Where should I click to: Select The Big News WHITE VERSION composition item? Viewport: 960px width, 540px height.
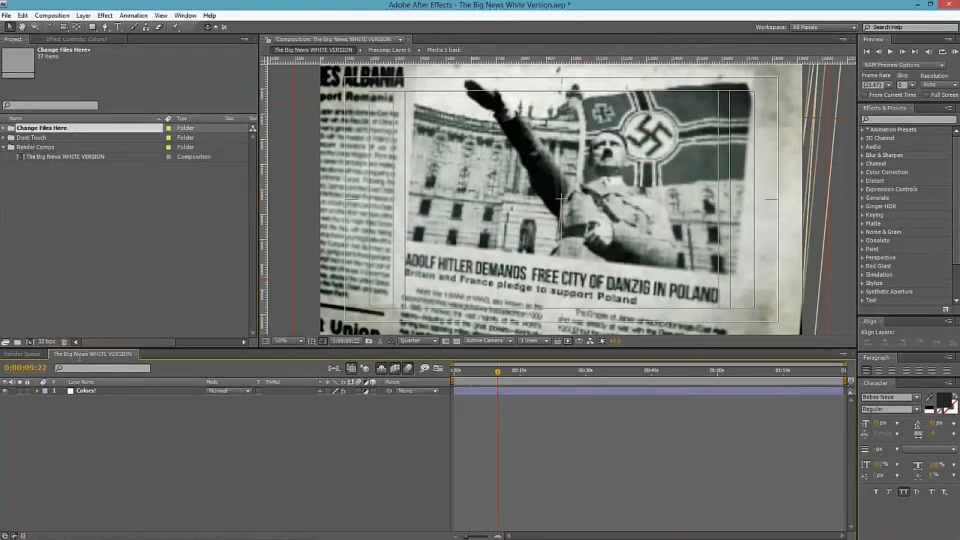(64, 157)
